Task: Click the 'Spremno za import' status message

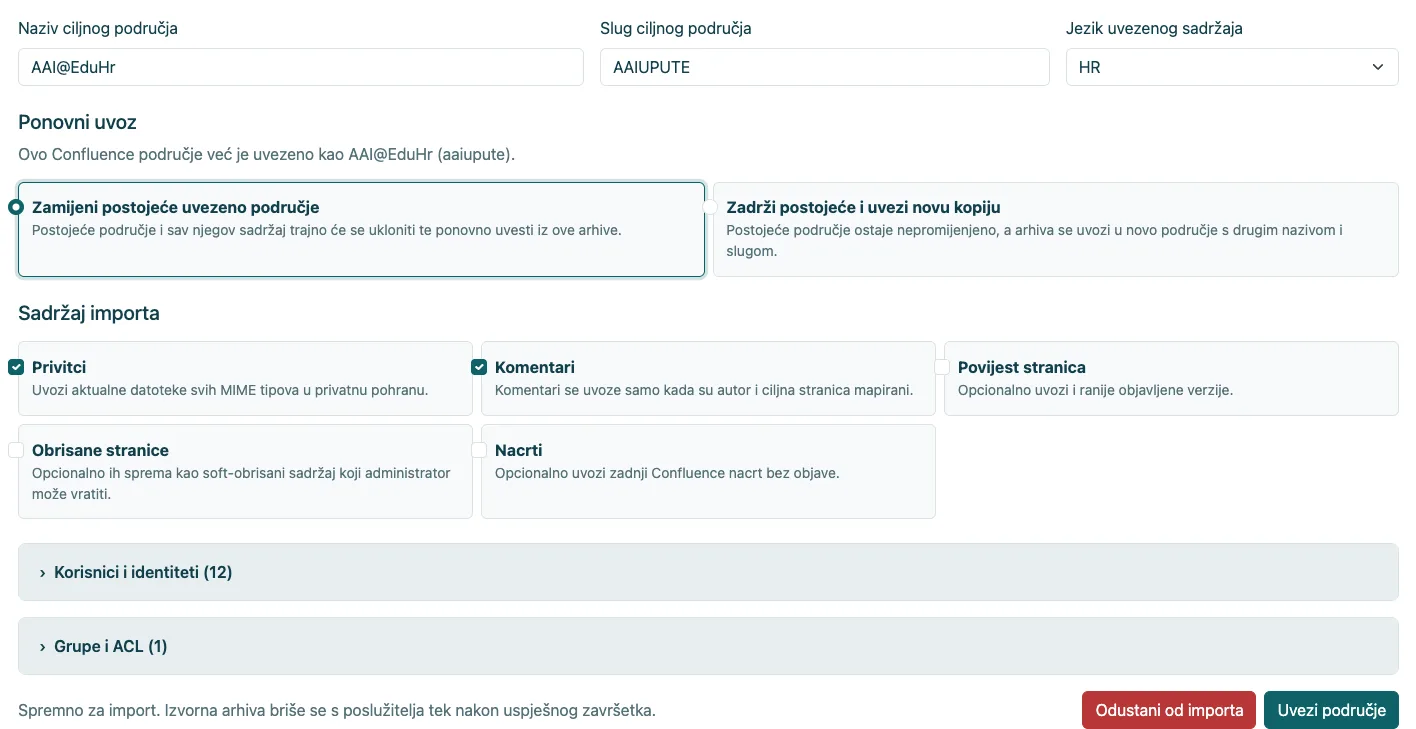Action: [x=337, y=711]
